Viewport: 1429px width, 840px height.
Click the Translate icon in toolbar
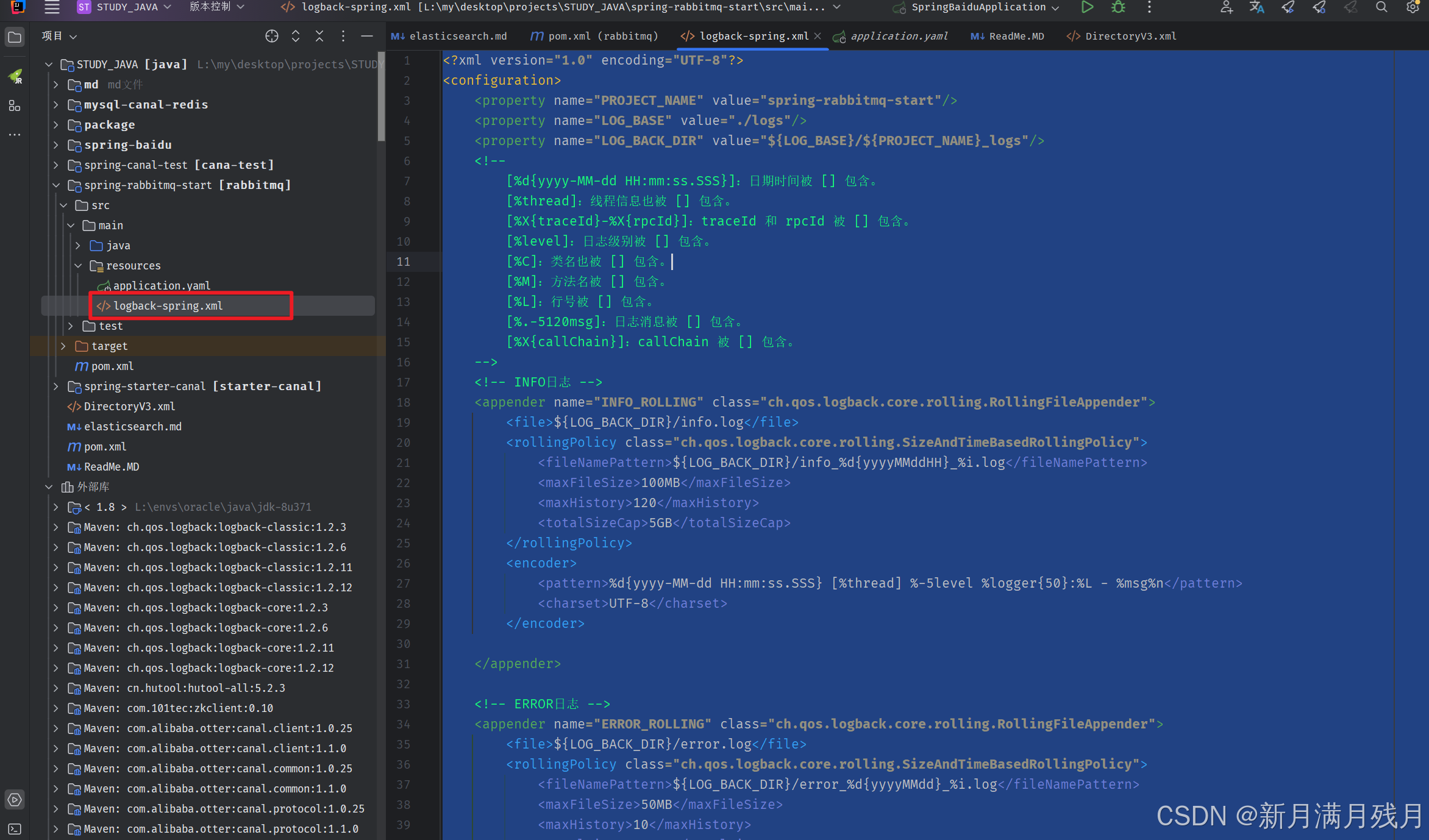tap(1256, 7)
